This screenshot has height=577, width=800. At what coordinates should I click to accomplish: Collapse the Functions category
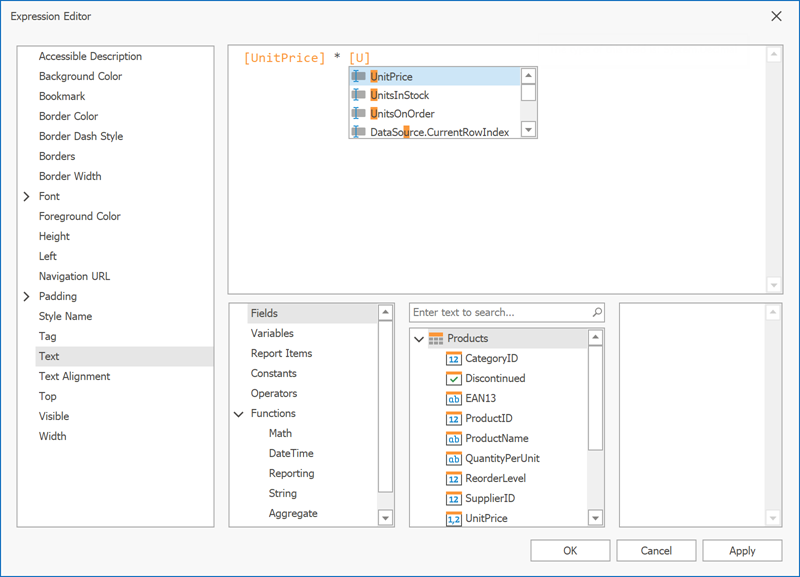(239, 414)
